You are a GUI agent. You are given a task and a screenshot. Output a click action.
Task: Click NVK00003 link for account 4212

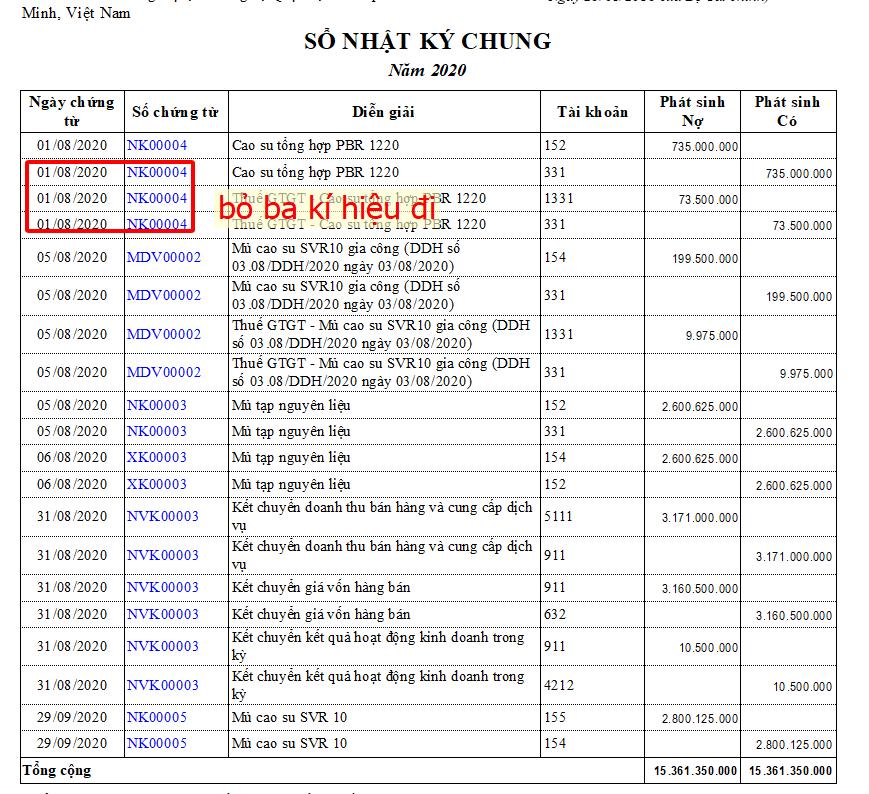tap(162, 686)
